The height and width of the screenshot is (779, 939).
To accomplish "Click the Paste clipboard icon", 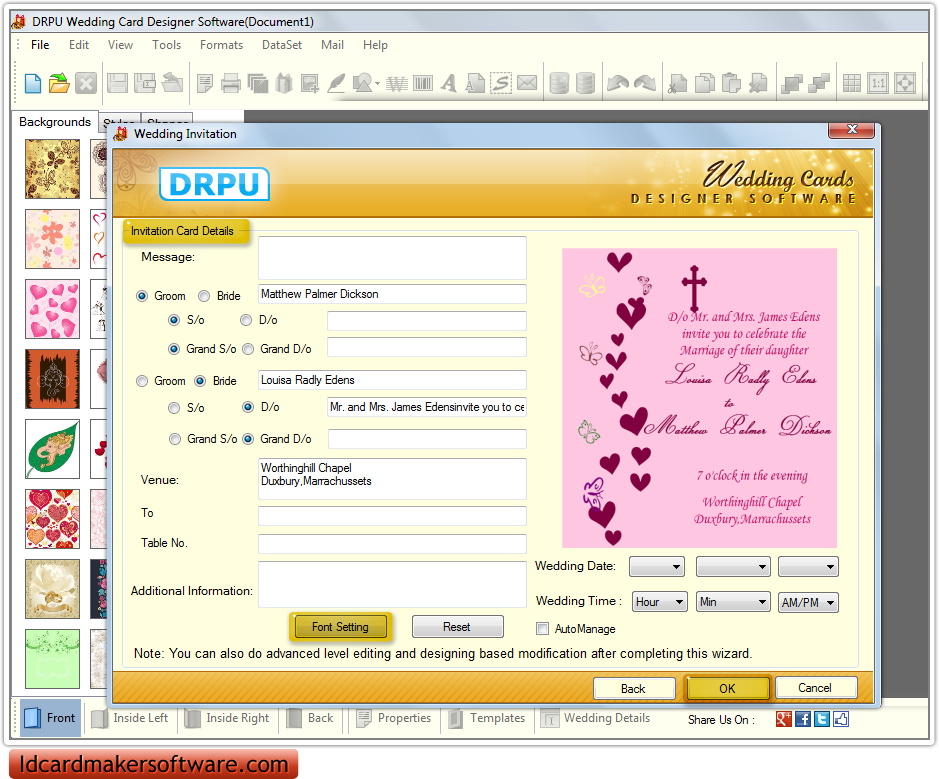I will 731,83.
